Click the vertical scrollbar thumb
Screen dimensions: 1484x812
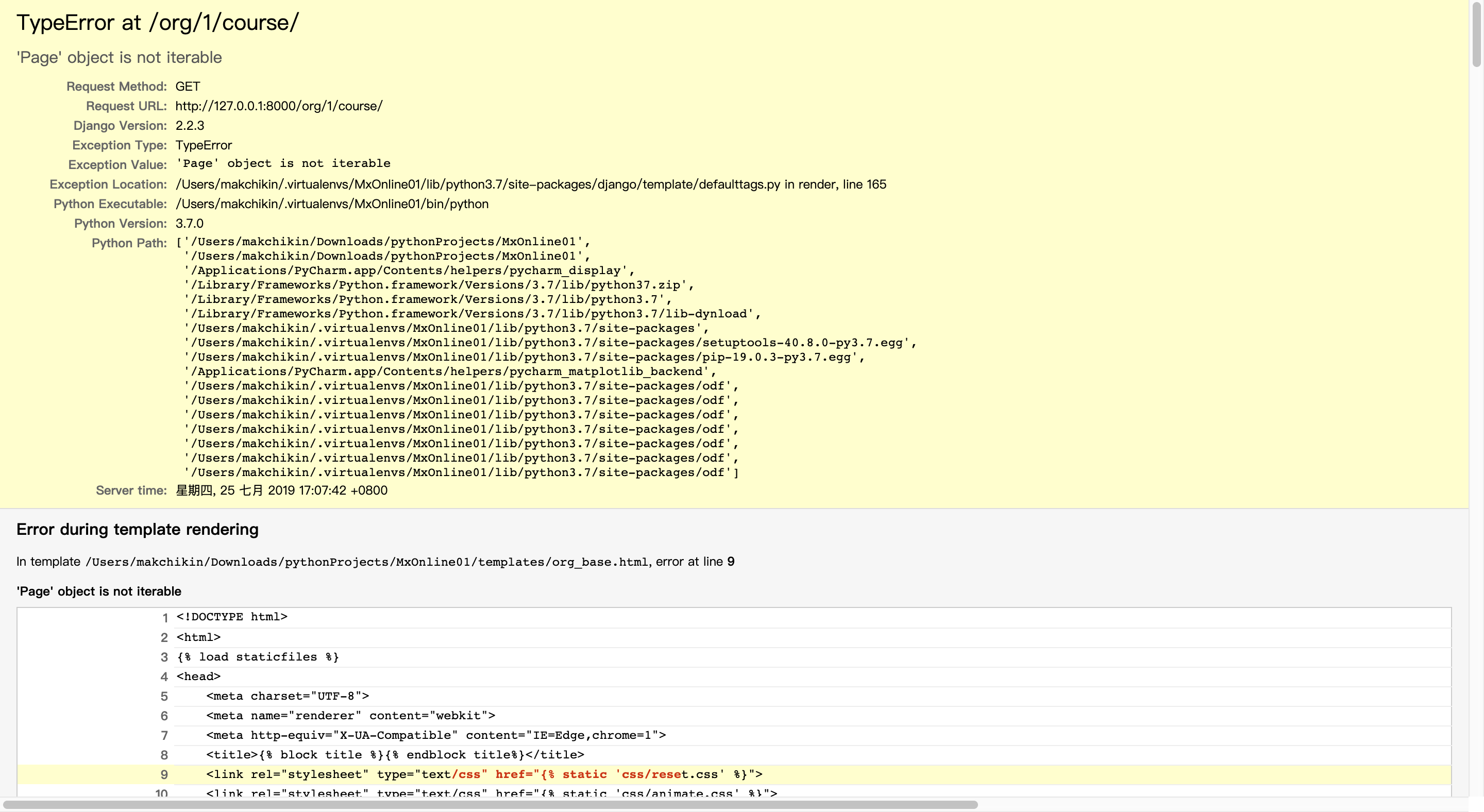pyautogui.click(x=1476, y=35)
